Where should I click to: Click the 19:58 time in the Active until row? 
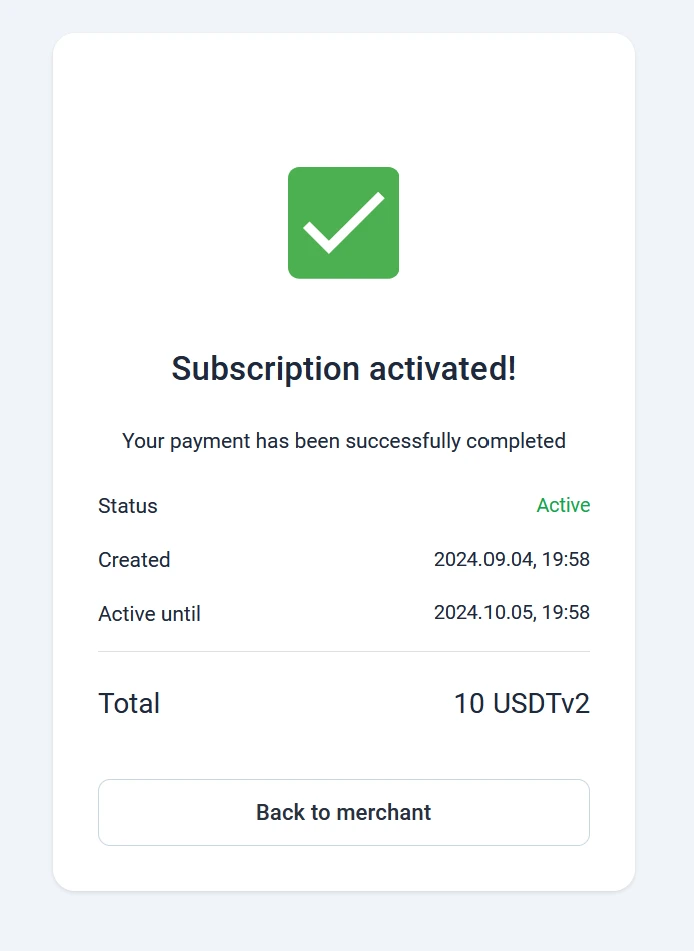tap(566, 613)
